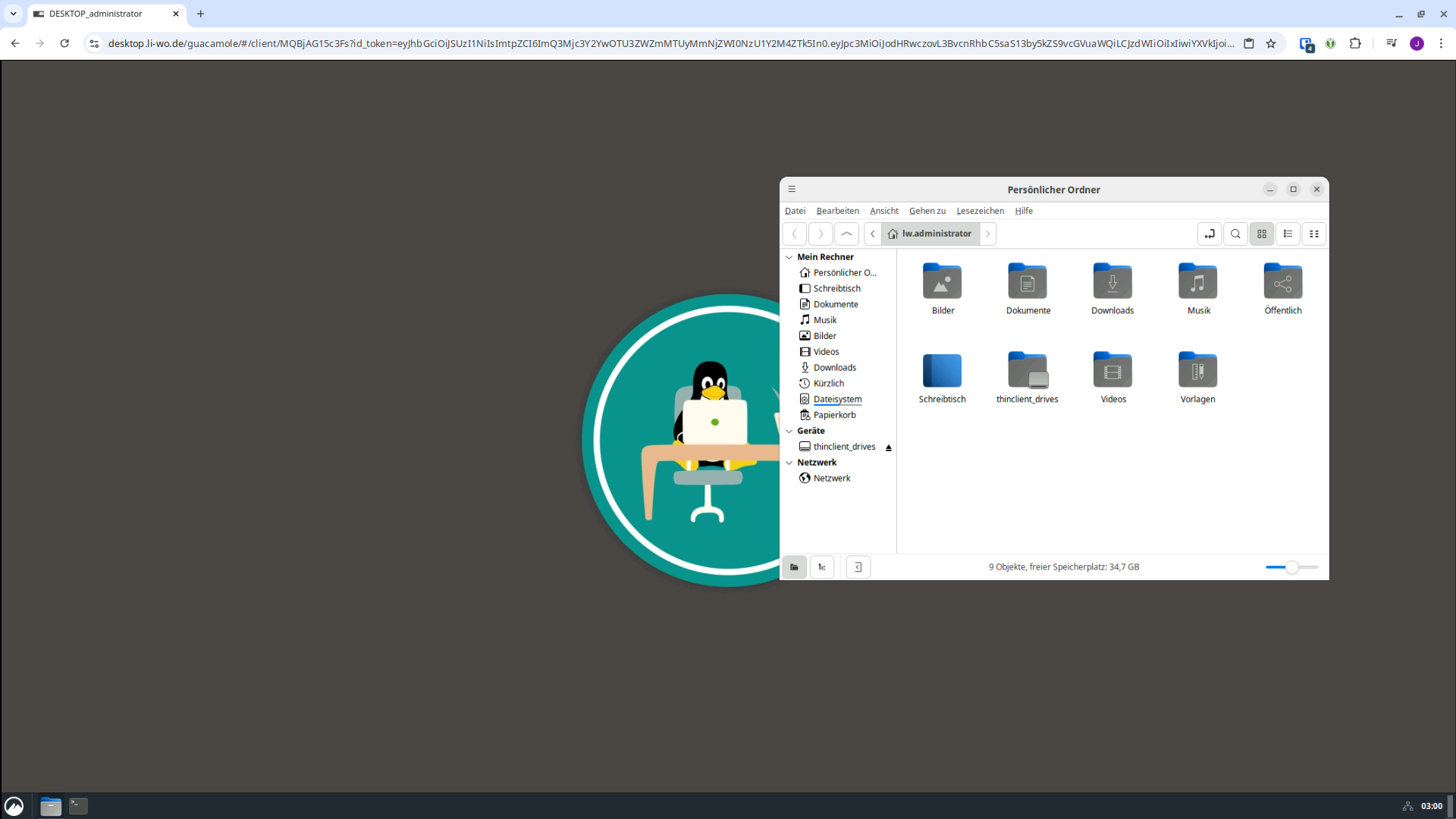Open the Videos folder icon
This screenshot has height=819, width=1456.
coord(1112,370)
